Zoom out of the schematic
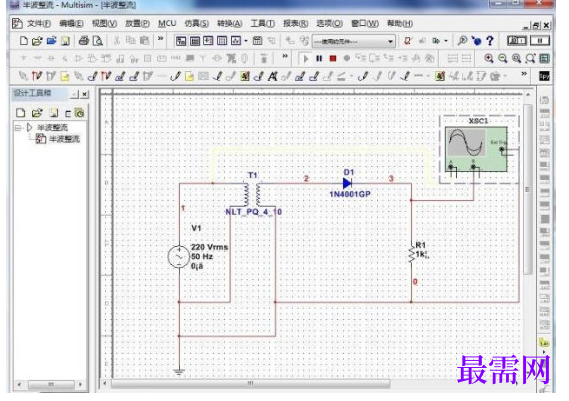The image size is (569, 401). click(x=503, y=58)
